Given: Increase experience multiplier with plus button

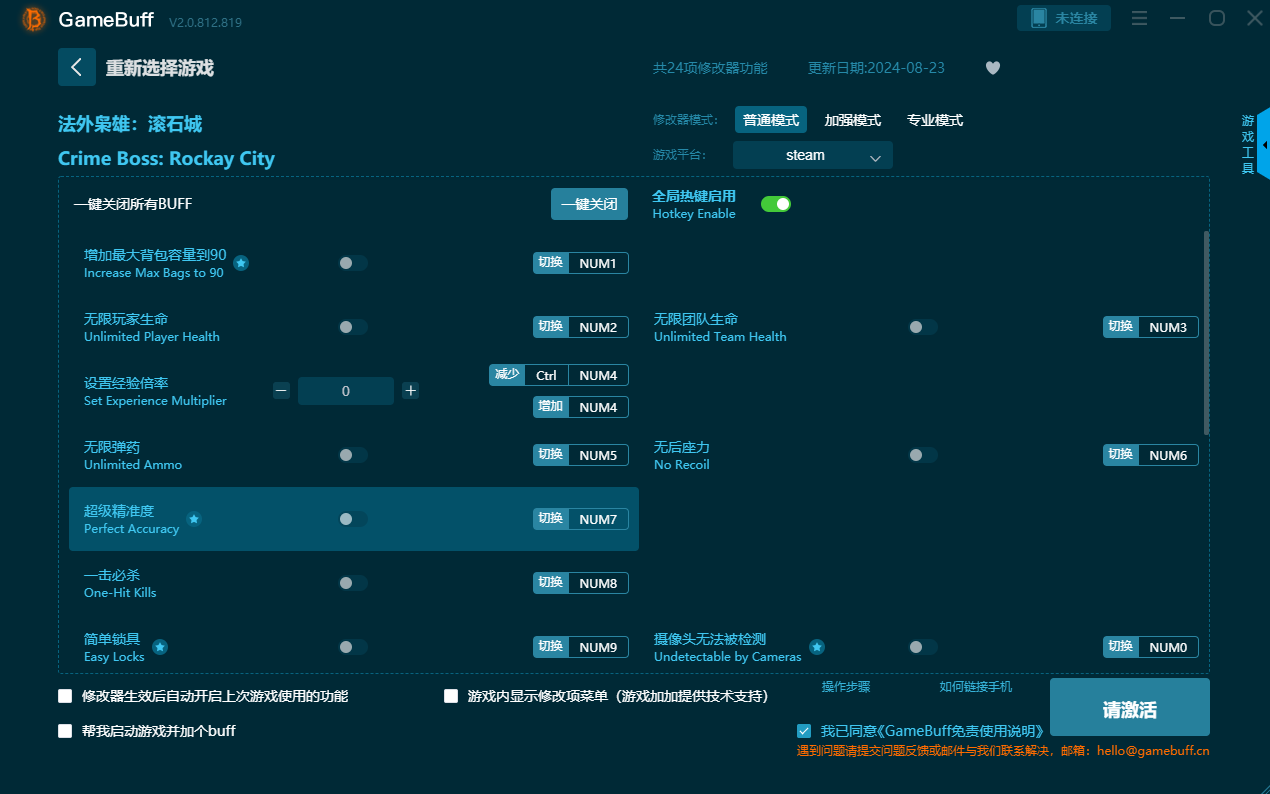Looking at the screenshot, I should [x=410, y=391].
